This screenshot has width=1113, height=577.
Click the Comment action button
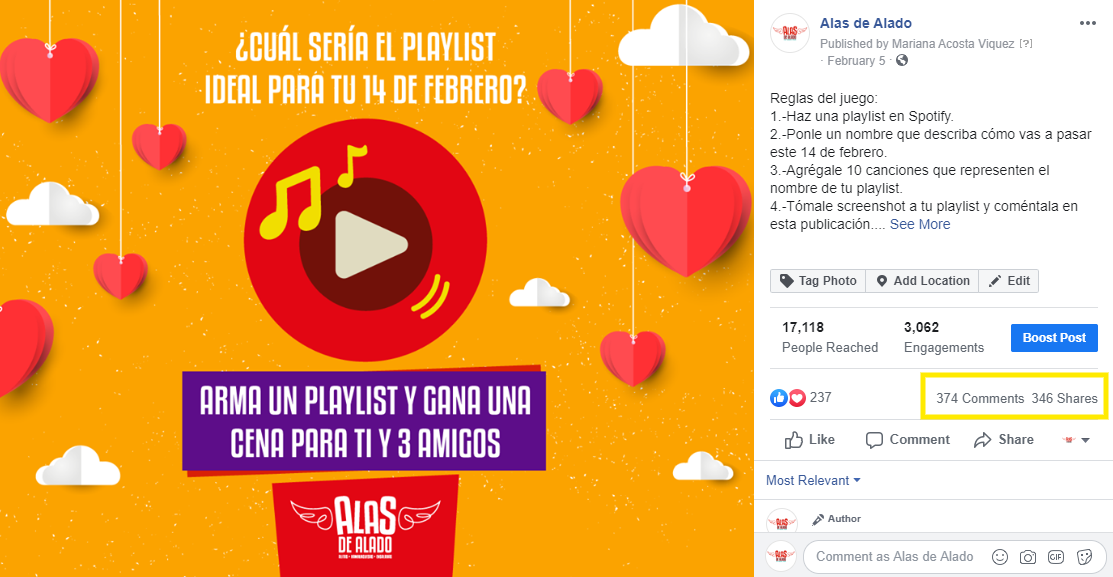click(x=907, y=440)
